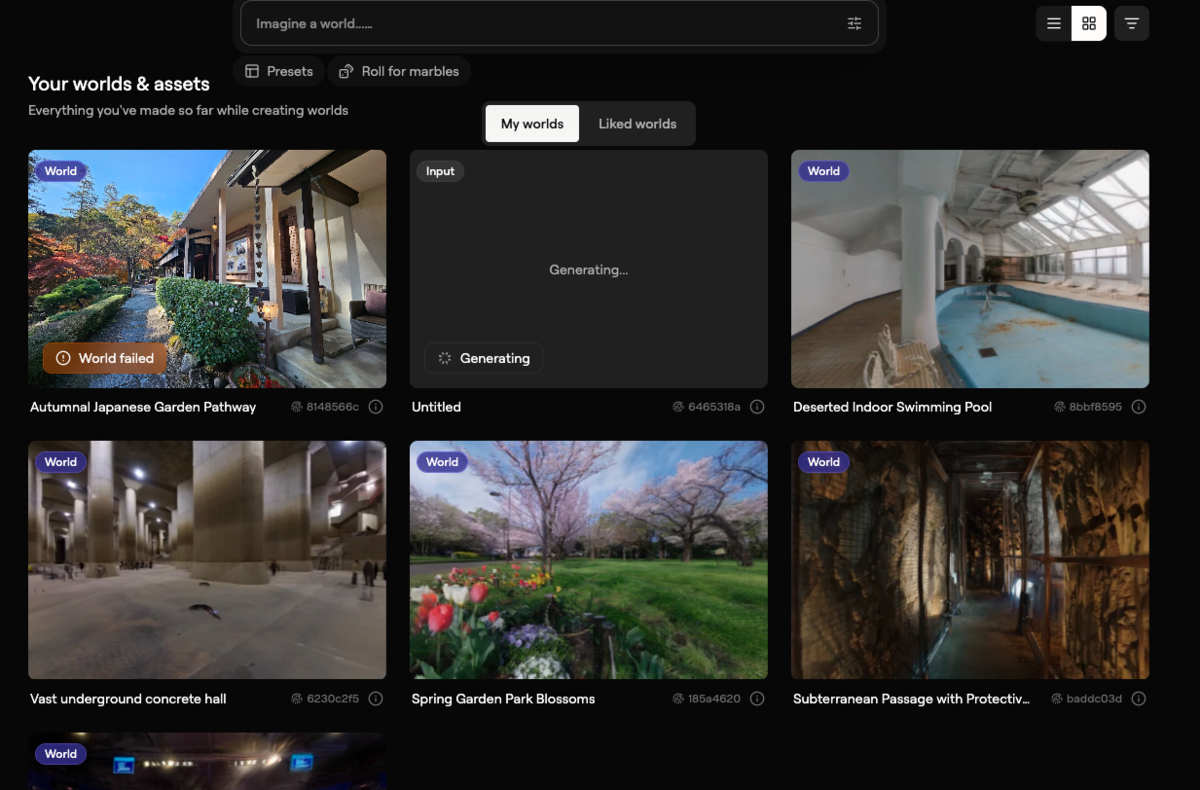Click title Deserted Indoor Swimming Pool
The width and height of the screenshot is (1200, 790).
click(892, 407)
